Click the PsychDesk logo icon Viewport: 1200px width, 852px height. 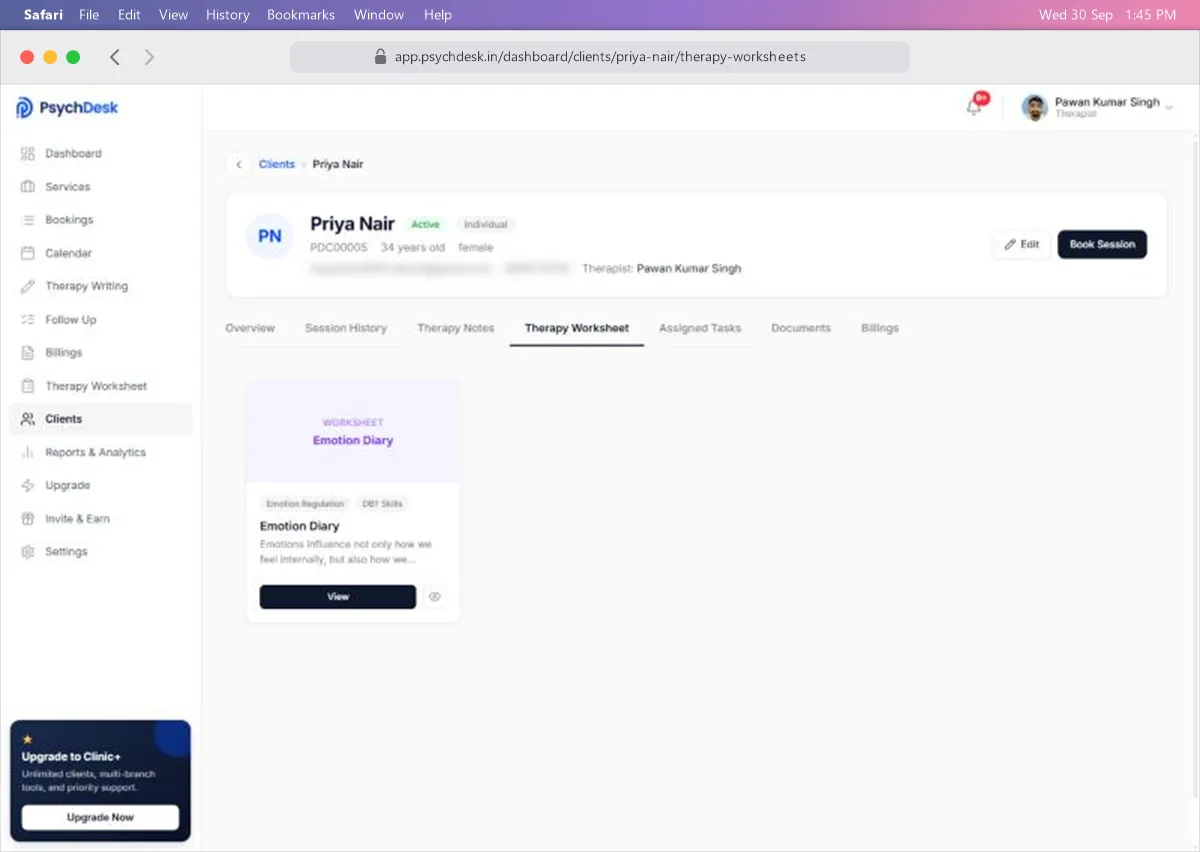coord(24,108)
